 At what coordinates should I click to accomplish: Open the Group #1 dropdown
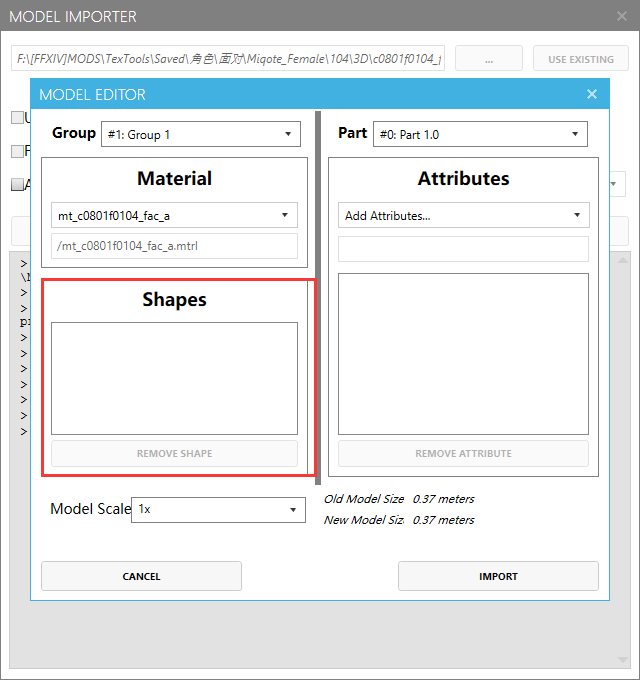pyautogui.click(x=200, y=134)
